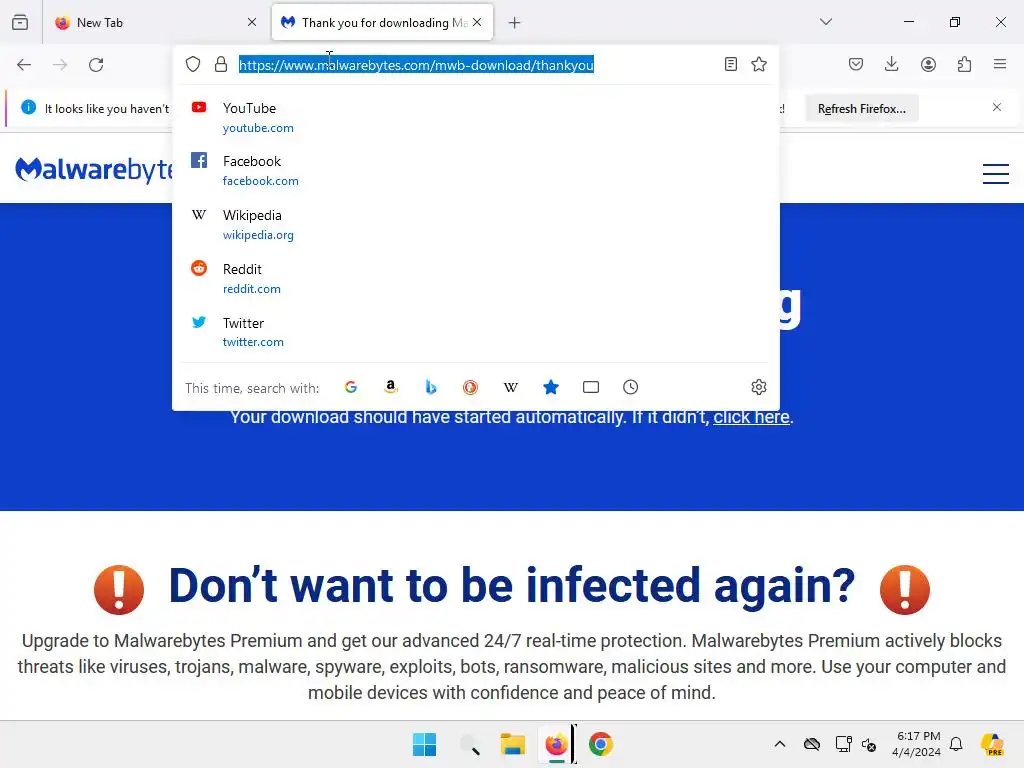Open clock showing 6:17 PM
Image resolution: width=1024 pixels, height=768 pixels.
click(x=916, y=744)
